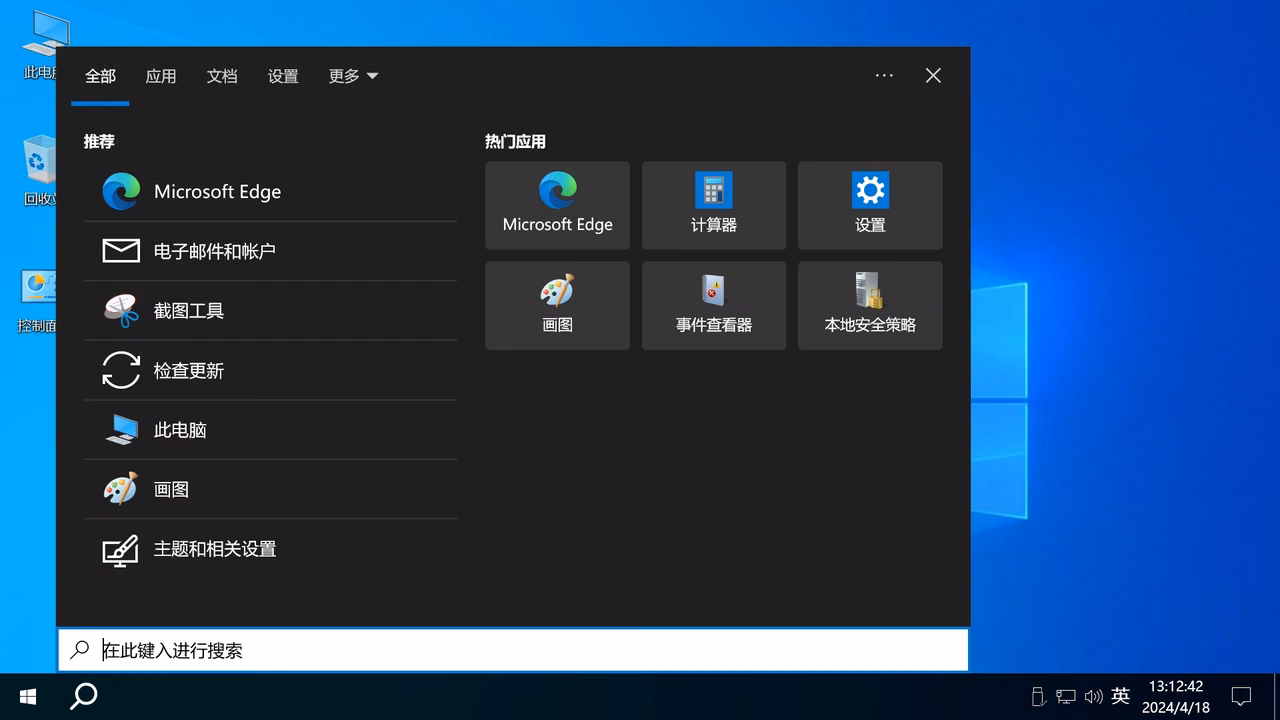The width and height of the screenshot is (1280, 720).
Task: Open the Calculator (计算器) tile
Action: click(x=714, y=205)
